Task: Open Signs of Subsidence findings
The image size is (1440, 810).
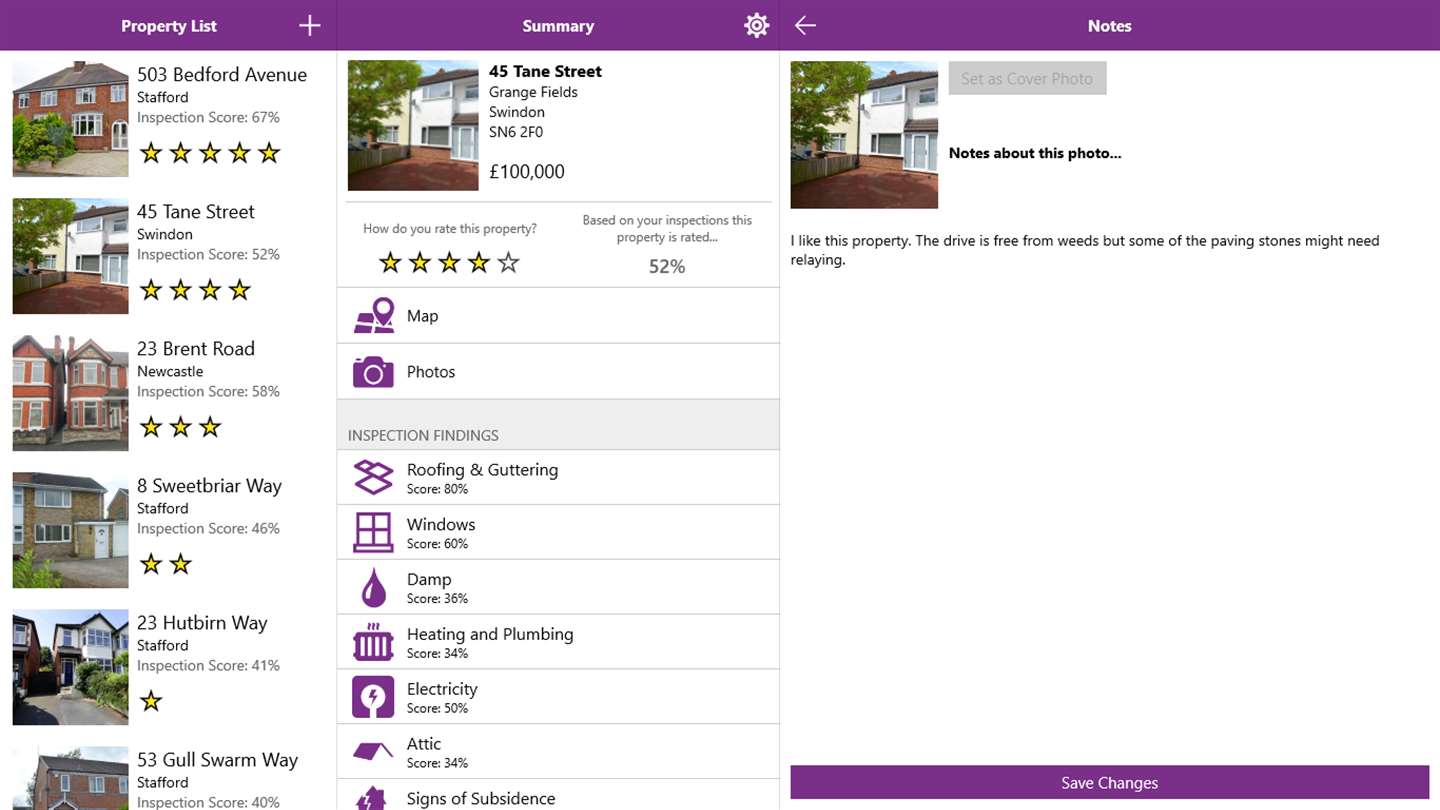Action: pyautogui.click(x=558, y=796)
